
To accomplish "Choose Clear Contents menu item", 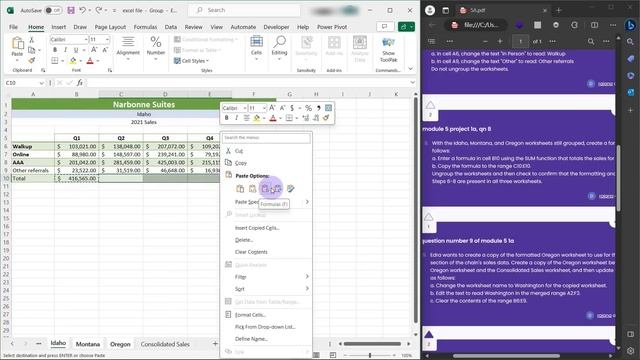I will (x=251, y=252).
